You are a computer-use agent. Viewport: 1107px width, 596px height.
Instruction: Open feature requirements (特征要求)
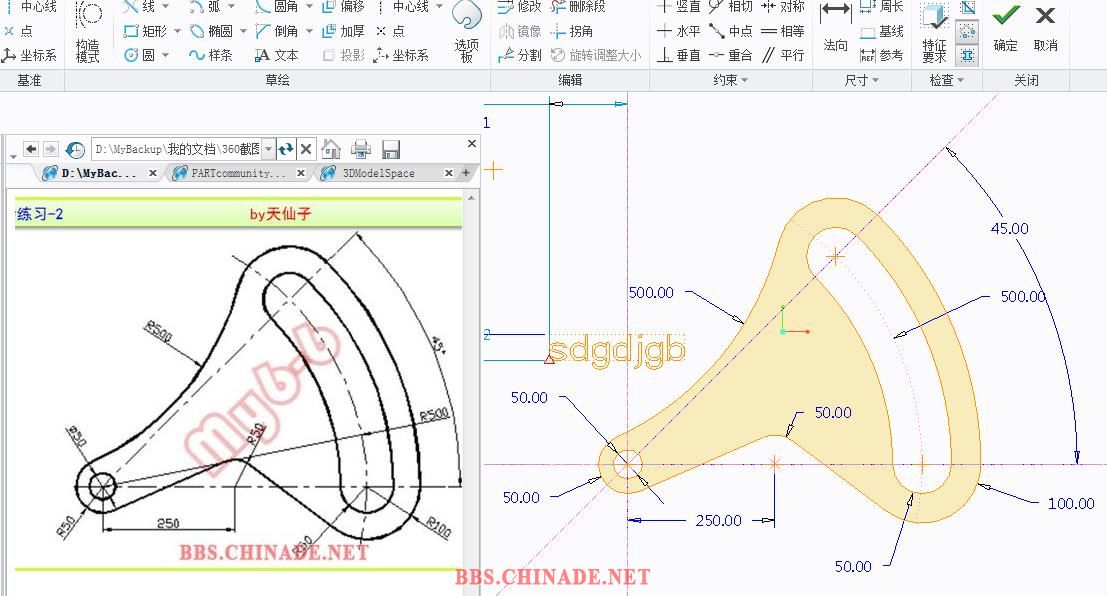(x=934, y=32)
